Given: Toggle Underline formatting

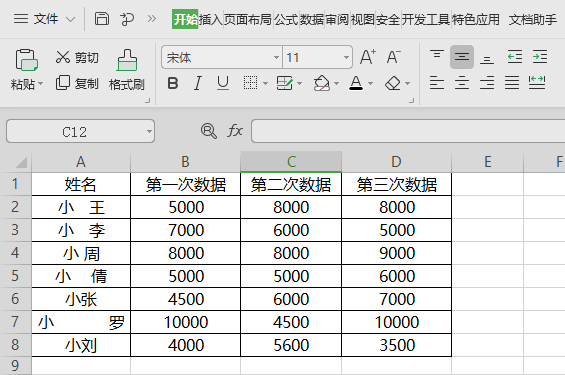Looking at the screenshot, I should [223, 83].
